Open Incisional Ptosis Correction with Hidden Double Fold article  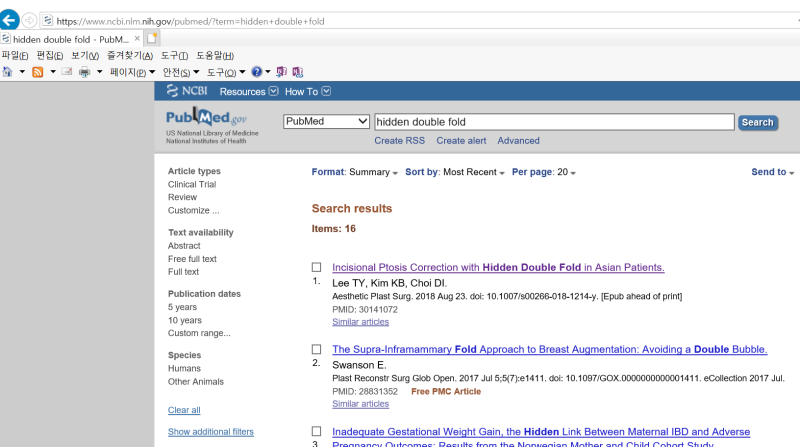click(498, 267)
